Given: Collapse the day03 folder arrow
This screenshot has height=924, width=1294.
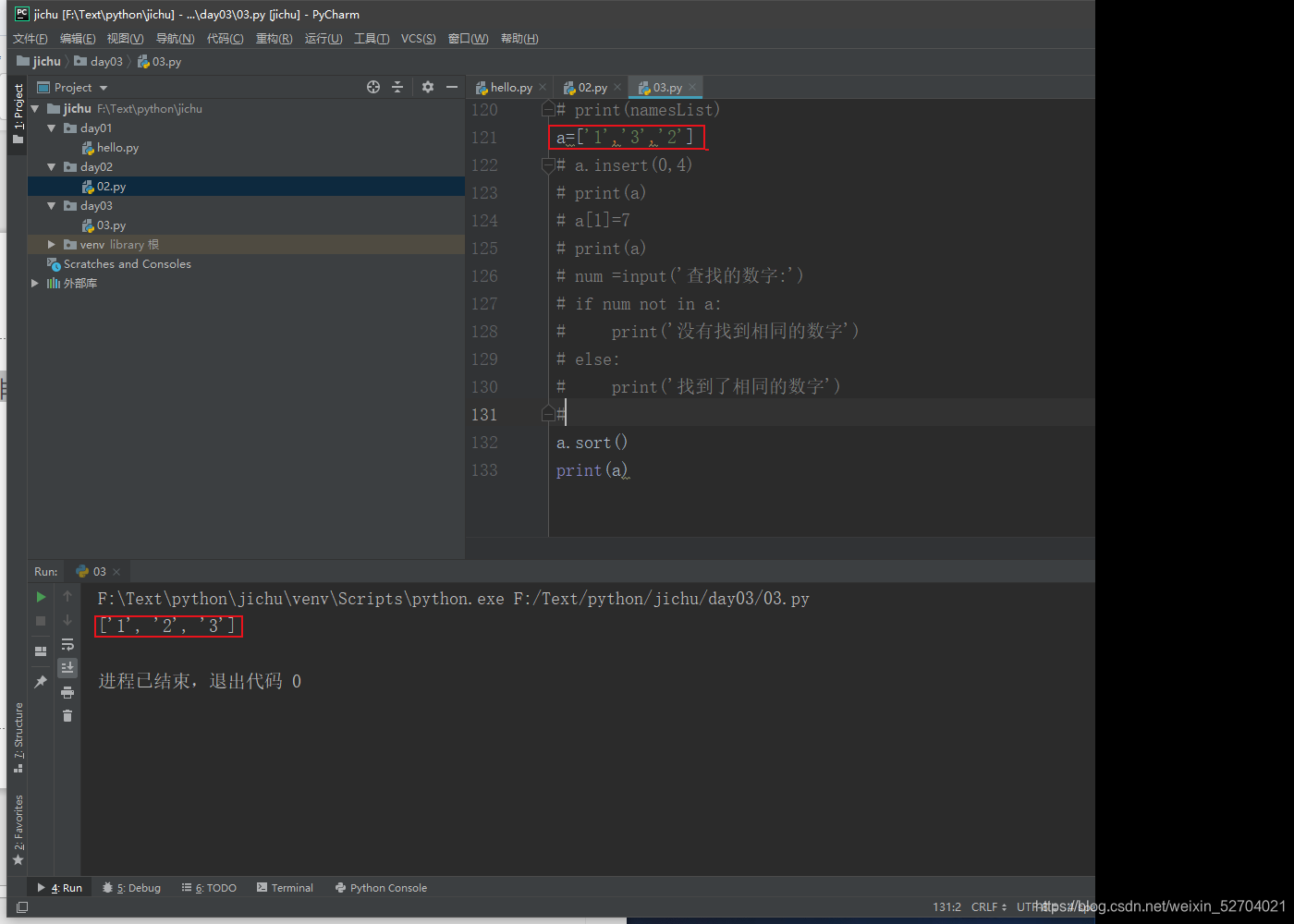Looking at the screenshot, I should click(x=52, y=206).
